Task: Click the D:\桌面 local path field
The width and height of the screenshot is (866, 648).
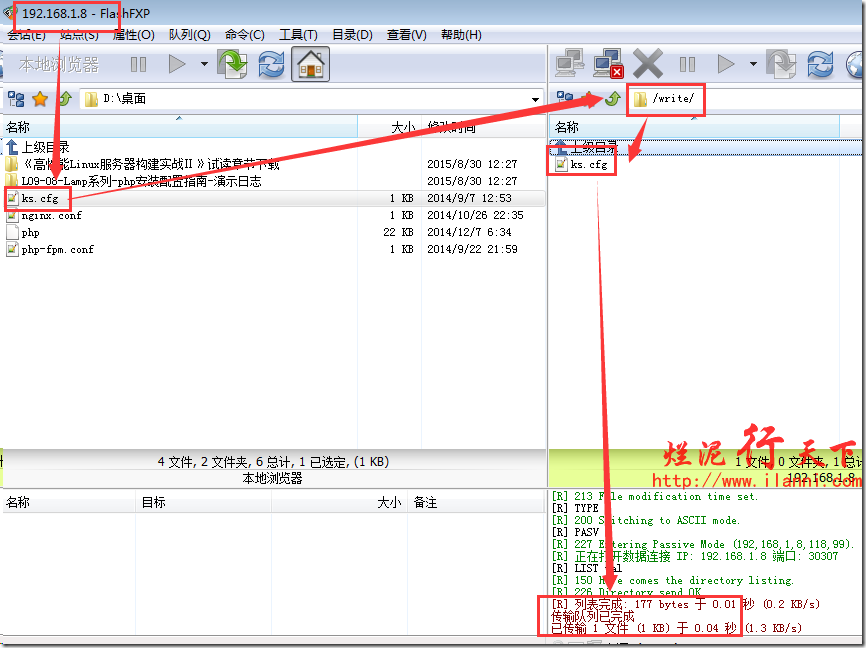Action: (x=312, y=99)
